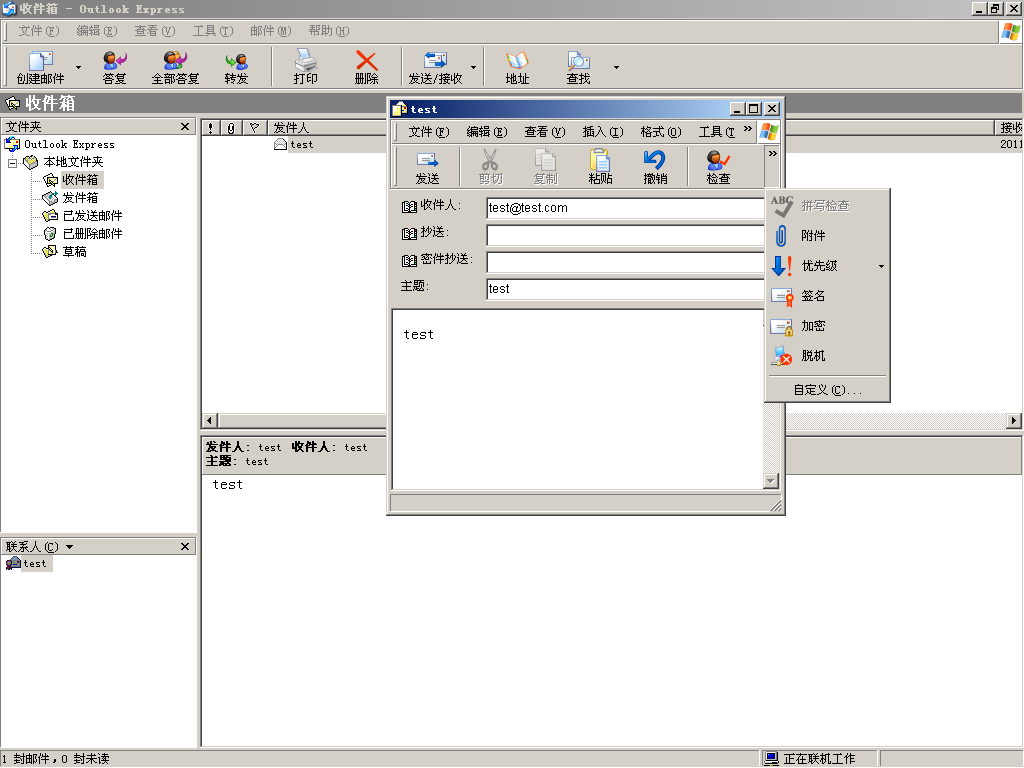The height and width of the screenshot is (768, 1024).
Task: Choose Sign (签名) in overflow menu
Action: [827, 296]
